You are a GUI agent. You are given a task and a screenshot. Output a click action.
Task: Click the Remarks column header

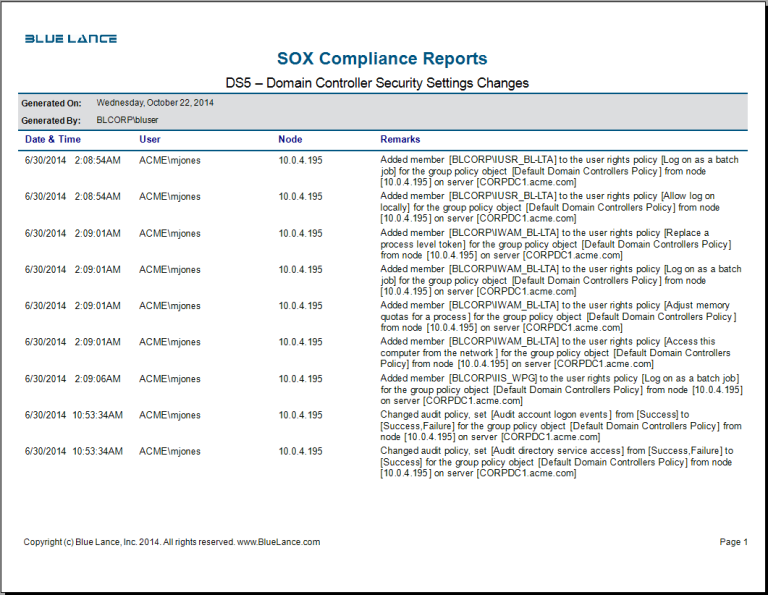(400, 139)
